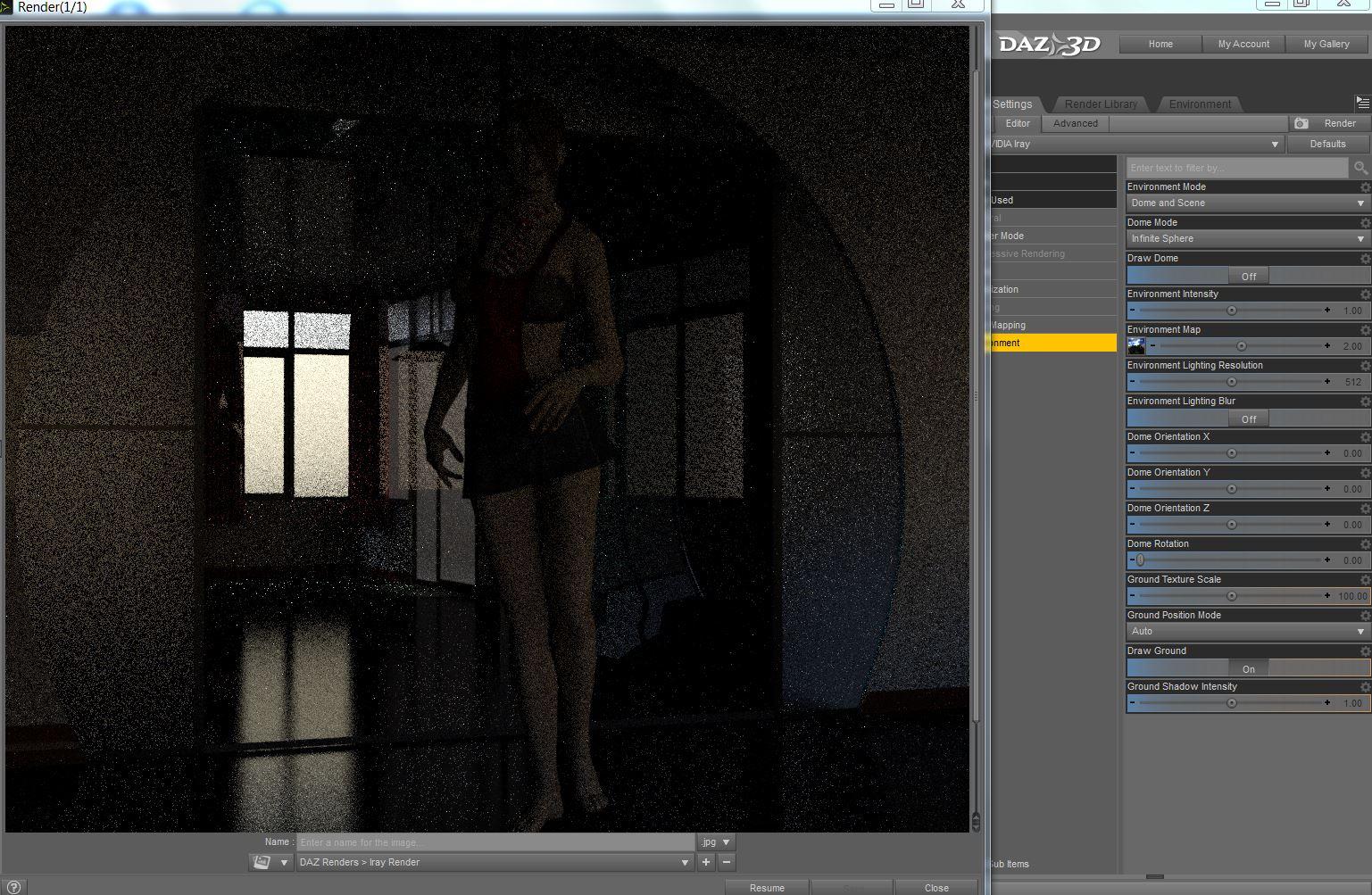Open the Ground Position Mode dropdown
Image resolution: width=1372 pixels, height=895 pixels.
[1247, 632]
